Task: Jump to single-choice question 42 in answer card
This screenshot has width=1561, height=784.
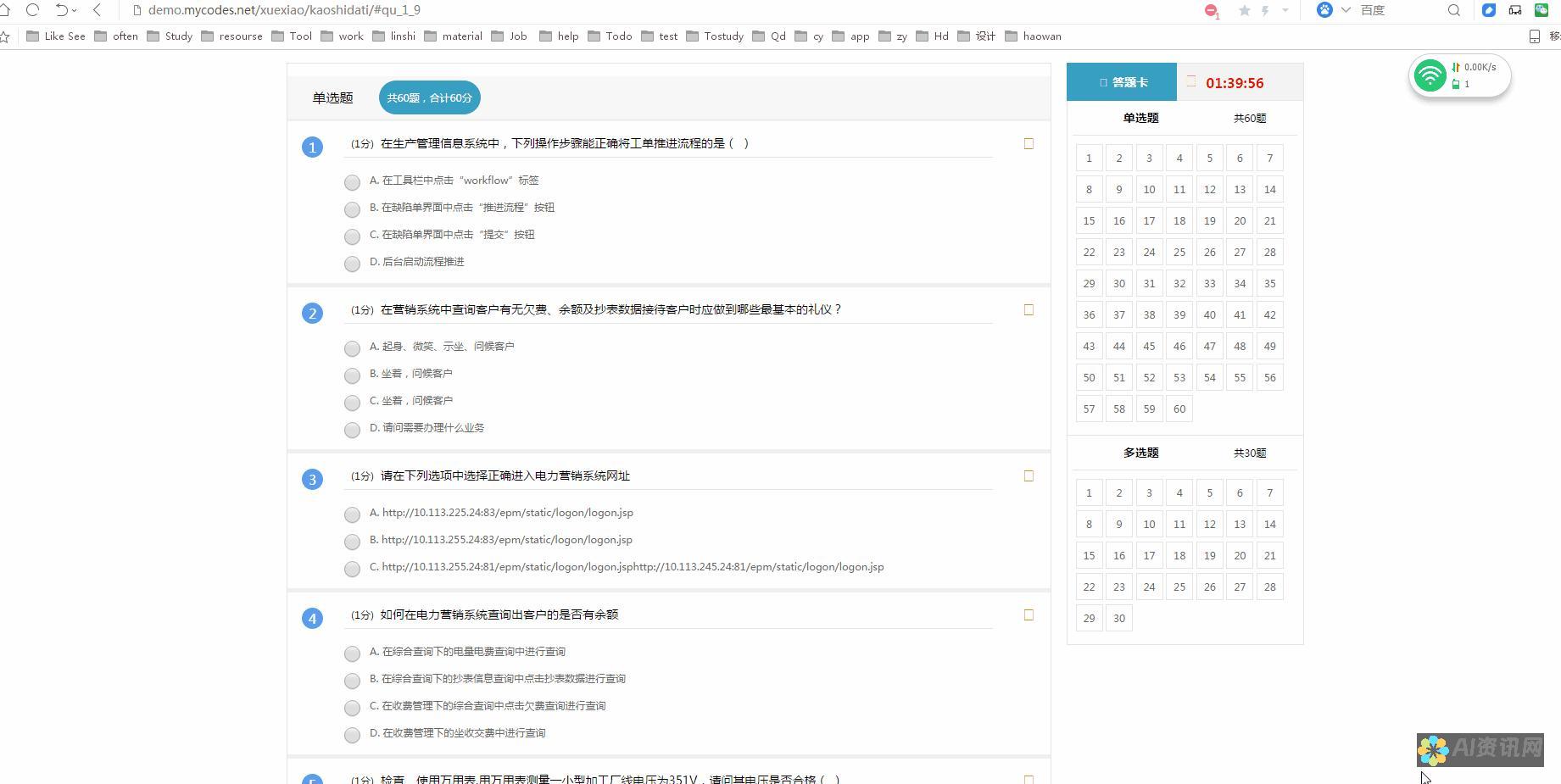Action: tap(1269, 315)
